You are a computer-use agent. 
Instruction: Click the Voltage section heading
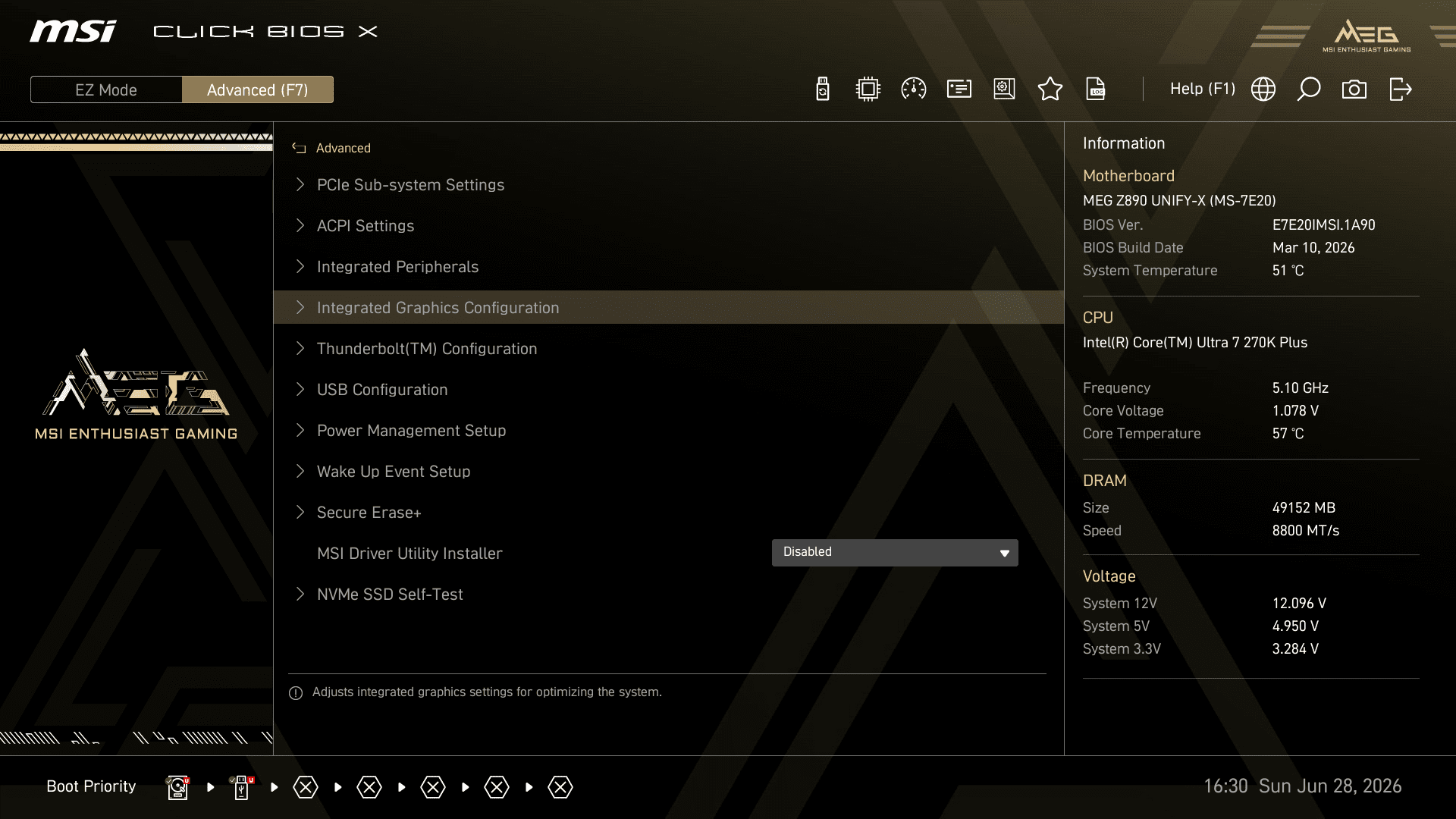(x=1109, y=576)
